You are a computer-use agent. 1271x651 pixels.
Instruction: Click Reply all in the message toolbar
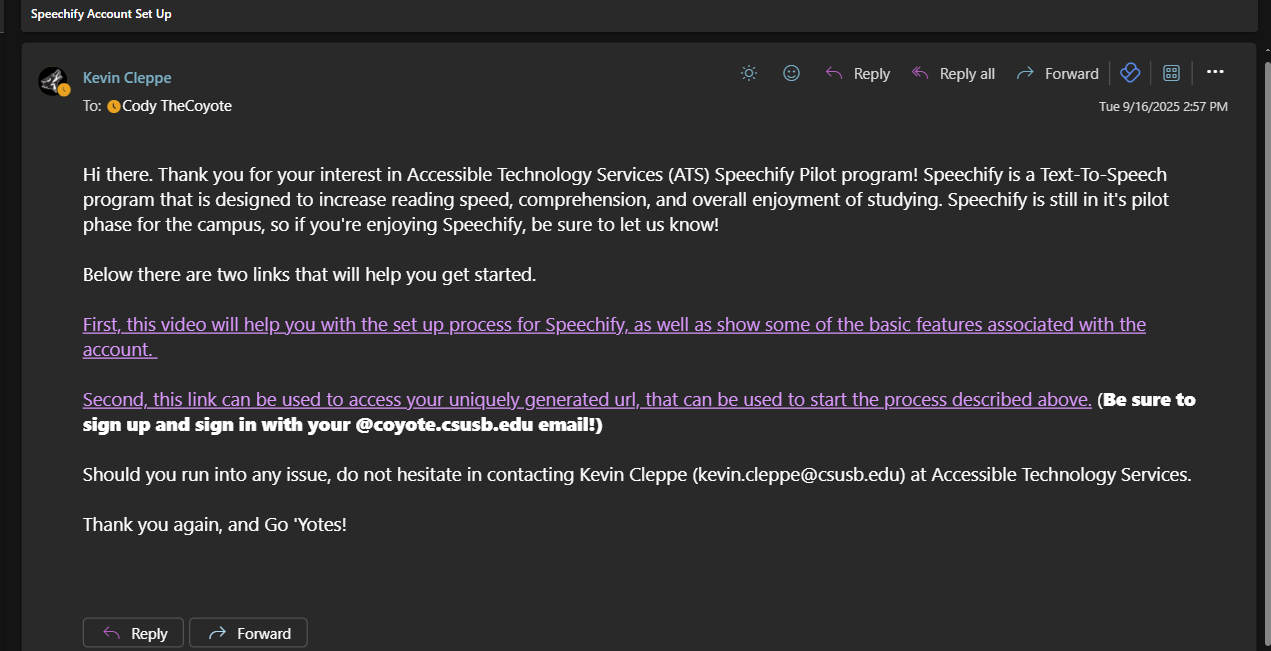(954, 73)
